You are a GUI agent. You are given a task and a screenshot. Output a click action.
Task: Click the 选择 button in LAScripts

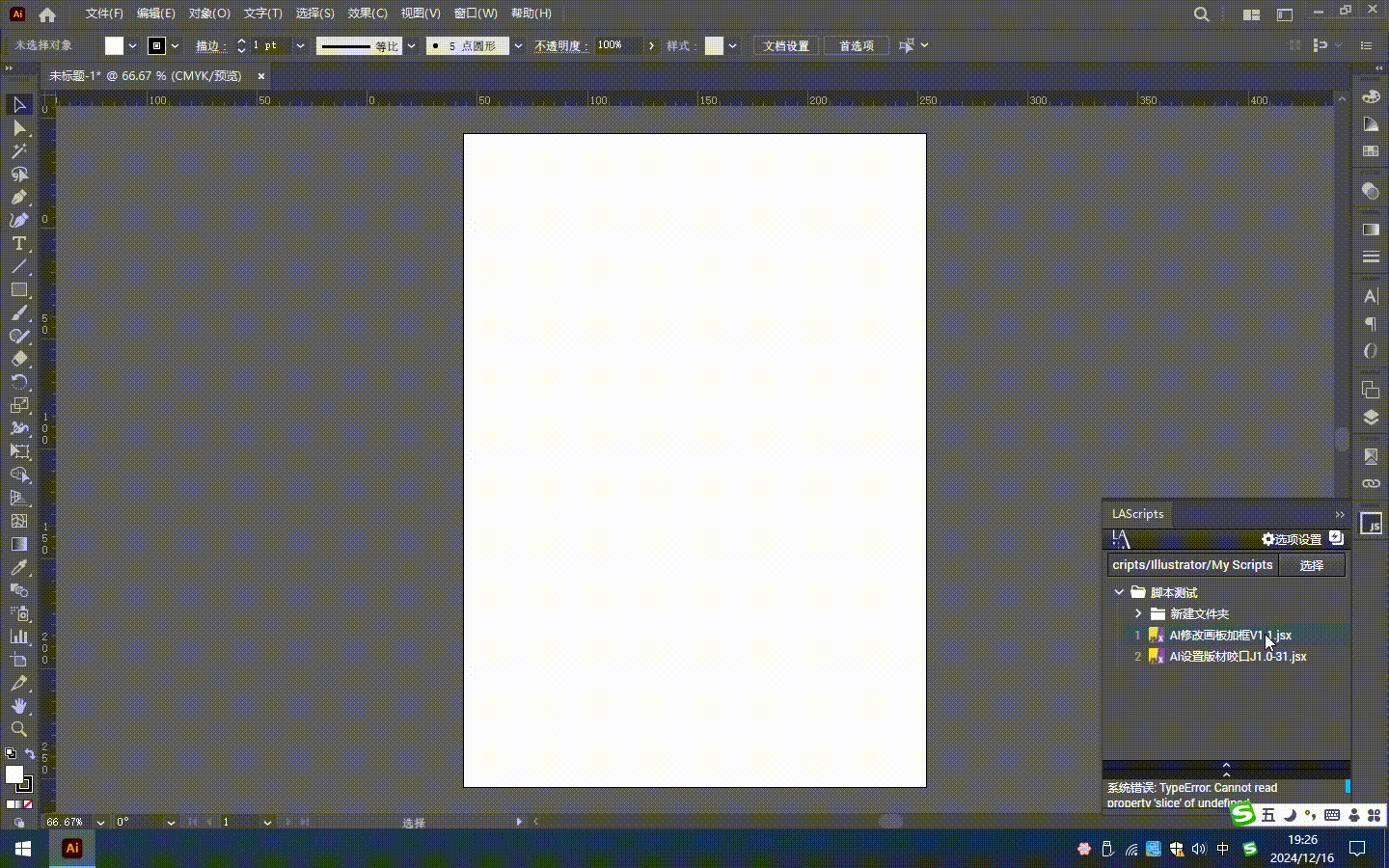pyautogui.click(x=1312, y=565)
